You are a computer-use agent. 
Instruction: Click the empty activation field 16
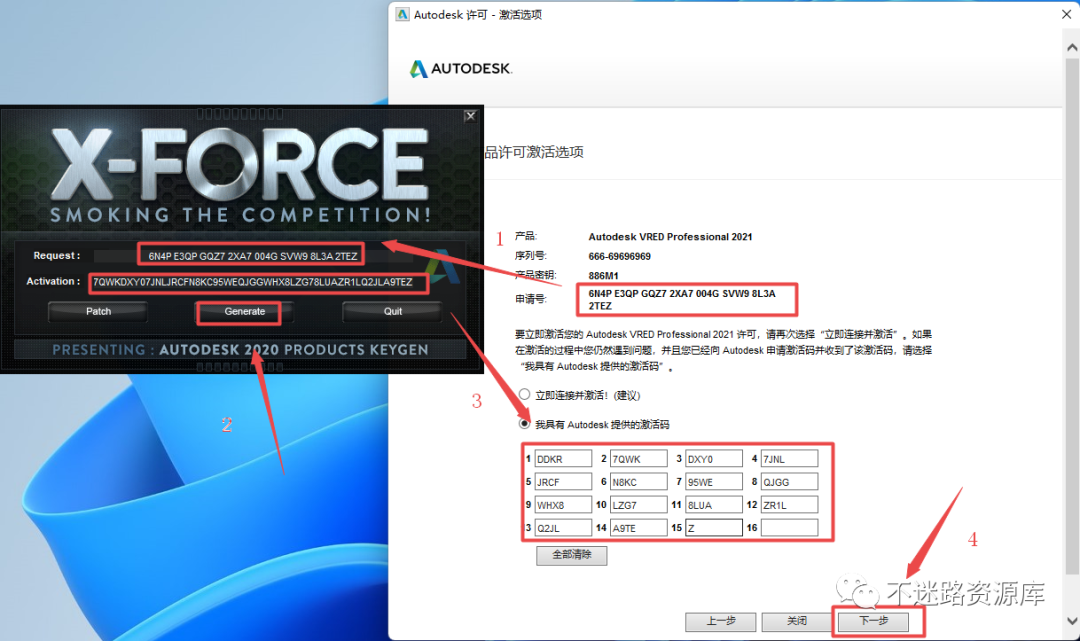coord(789,528)
